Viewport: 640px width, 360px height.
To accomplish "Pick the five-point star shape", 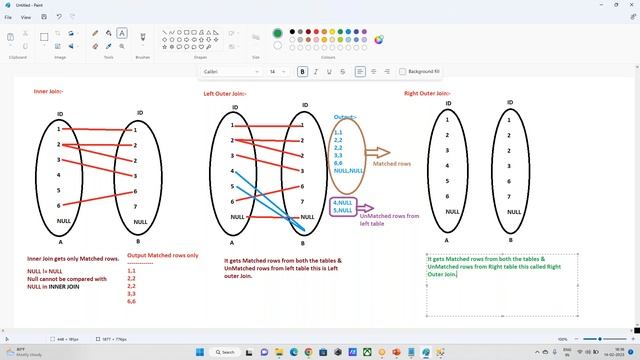I will (164, 47).
